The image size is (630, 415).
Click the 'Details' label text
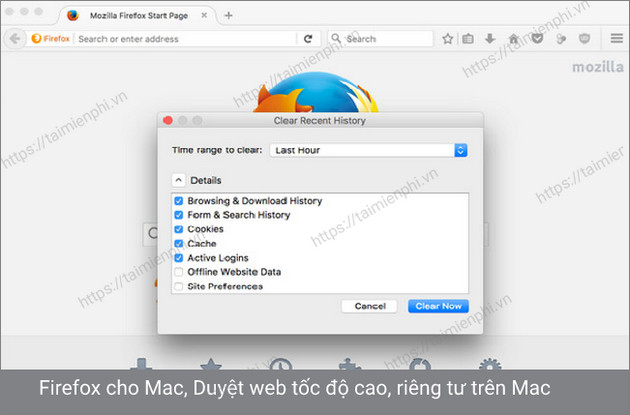tap(206, 180)
